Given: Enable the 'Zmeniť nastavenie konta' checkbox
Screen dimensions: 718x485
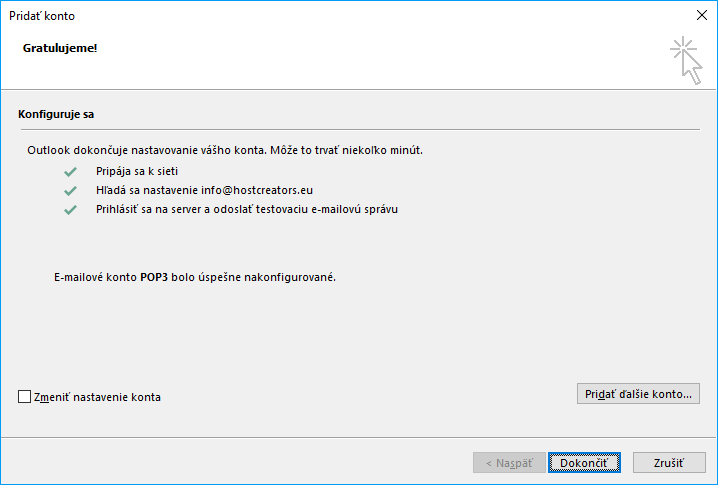Looking at the screenshot, I should (x=25, y=397).
